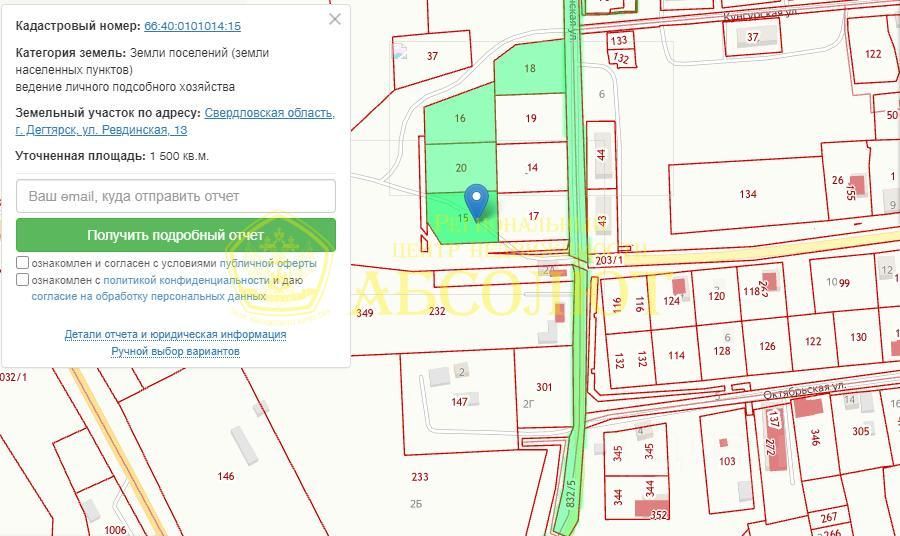Select parcel 146 on the map
Viewport: 900px width, 536px height.
226,476
